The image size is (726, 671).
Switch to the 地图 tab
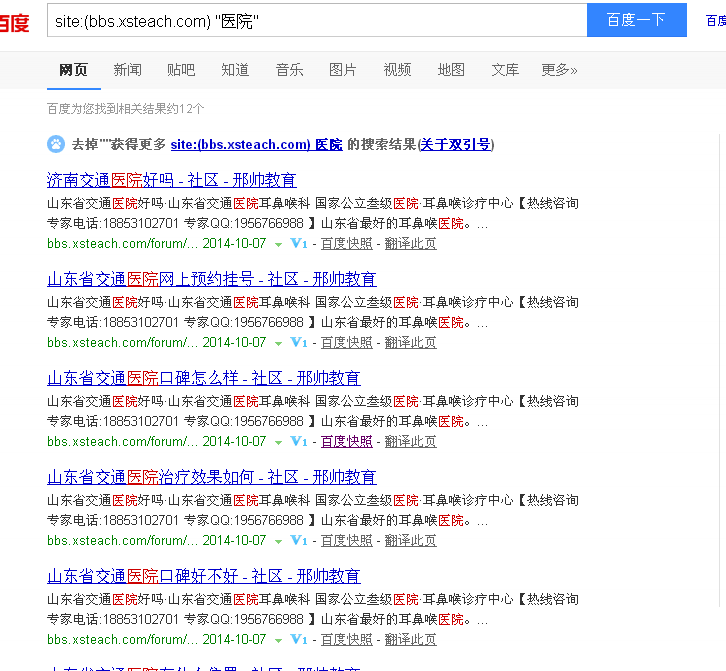coord(451,70)
